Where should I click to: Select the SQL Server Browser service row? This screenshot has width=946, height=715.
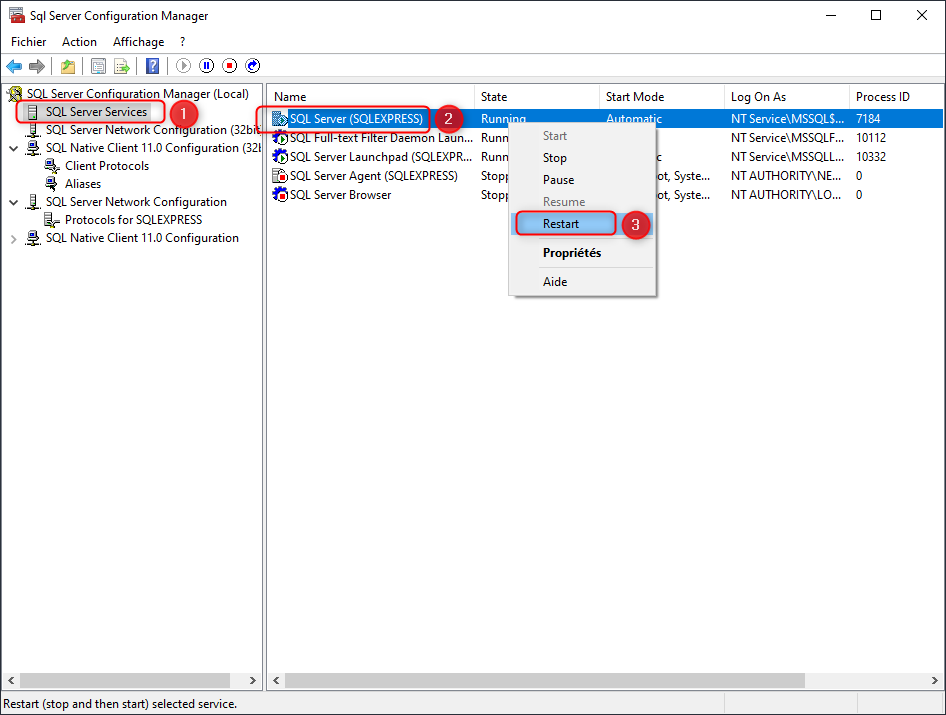tap(340, 195)
